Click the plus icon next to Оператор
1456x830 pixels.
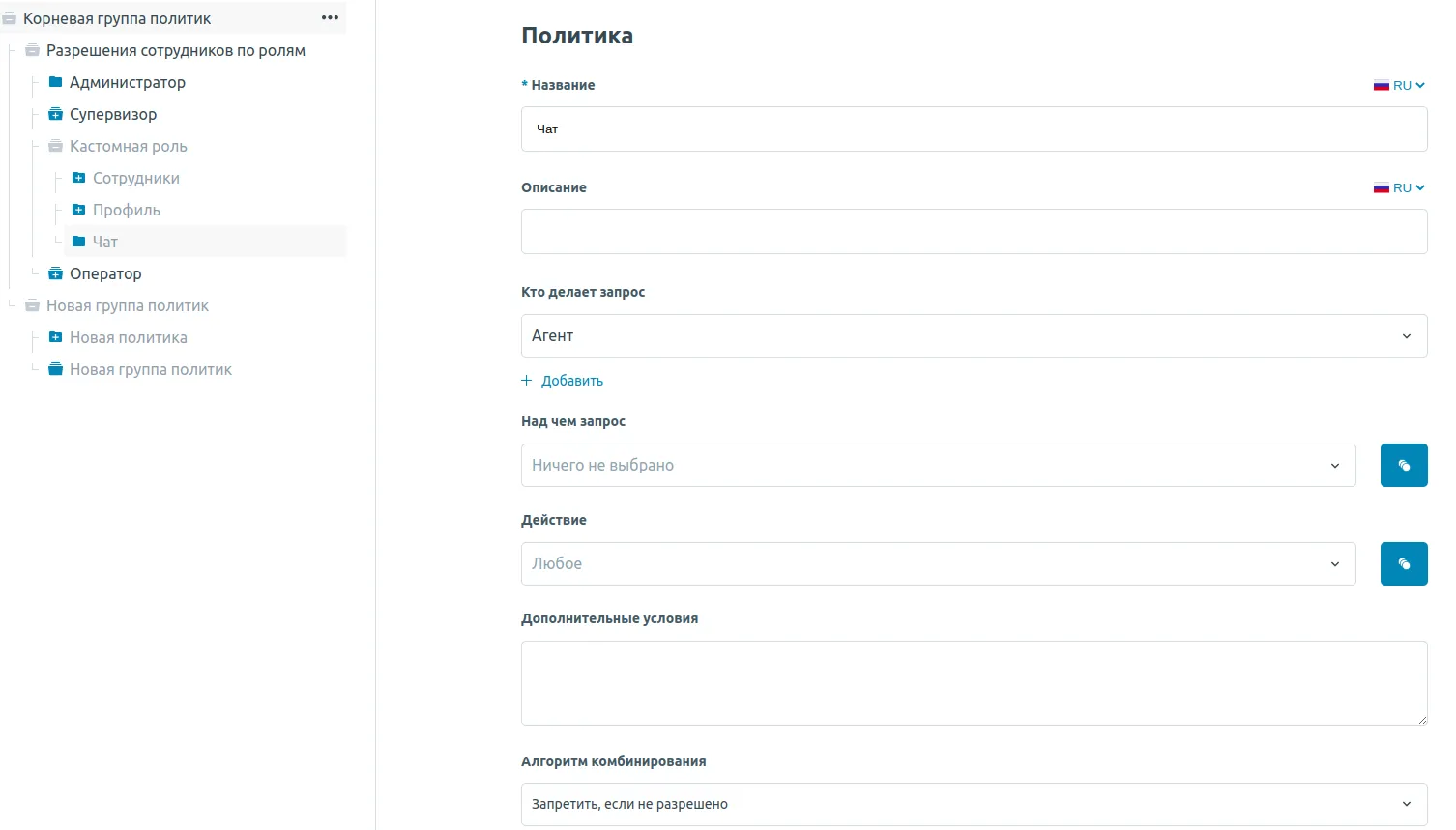[x=56, y=273]
